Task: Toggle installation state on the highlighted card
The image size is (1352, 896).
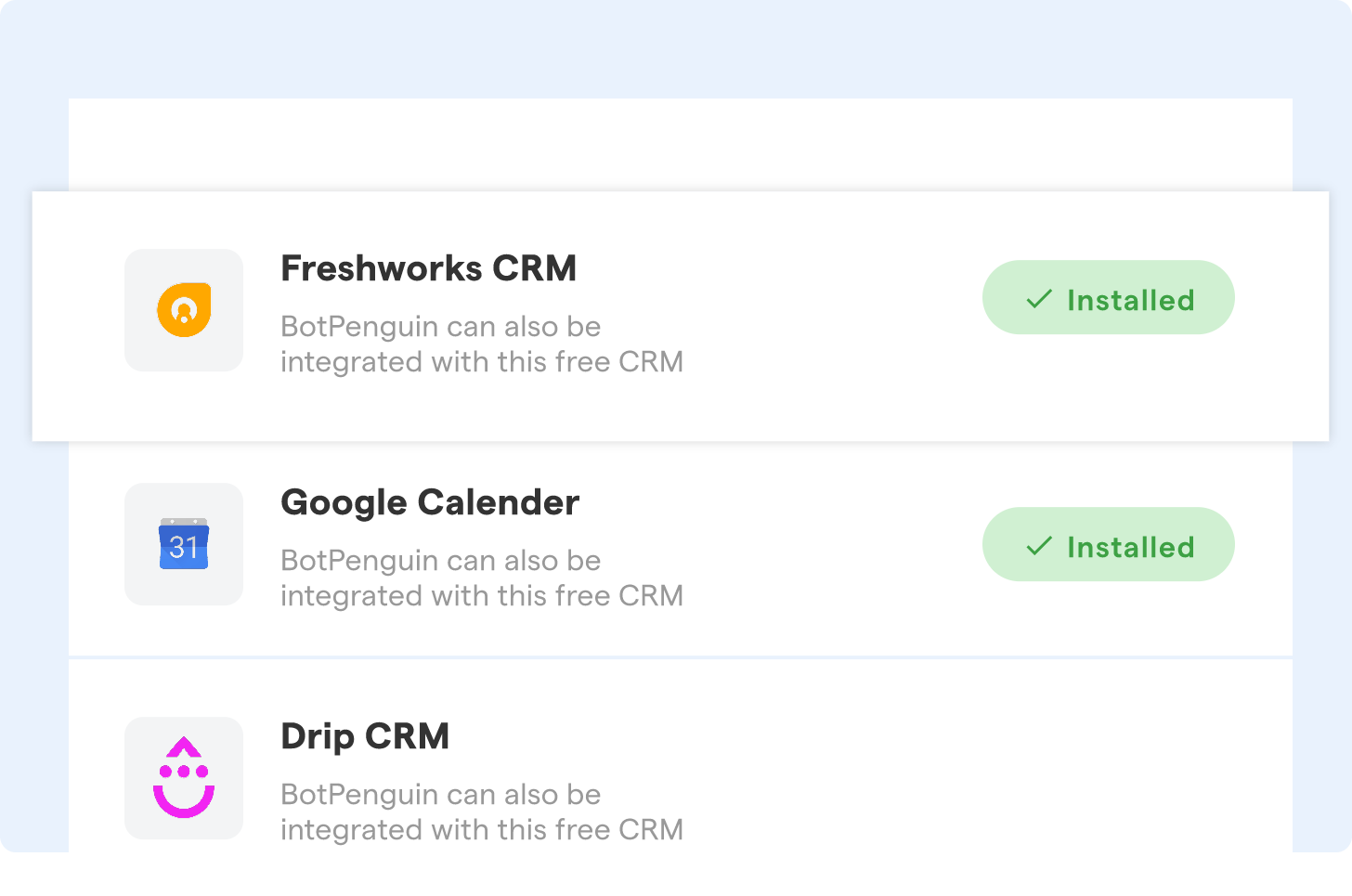Action: pyautogui.click(x=1108, y=297)
